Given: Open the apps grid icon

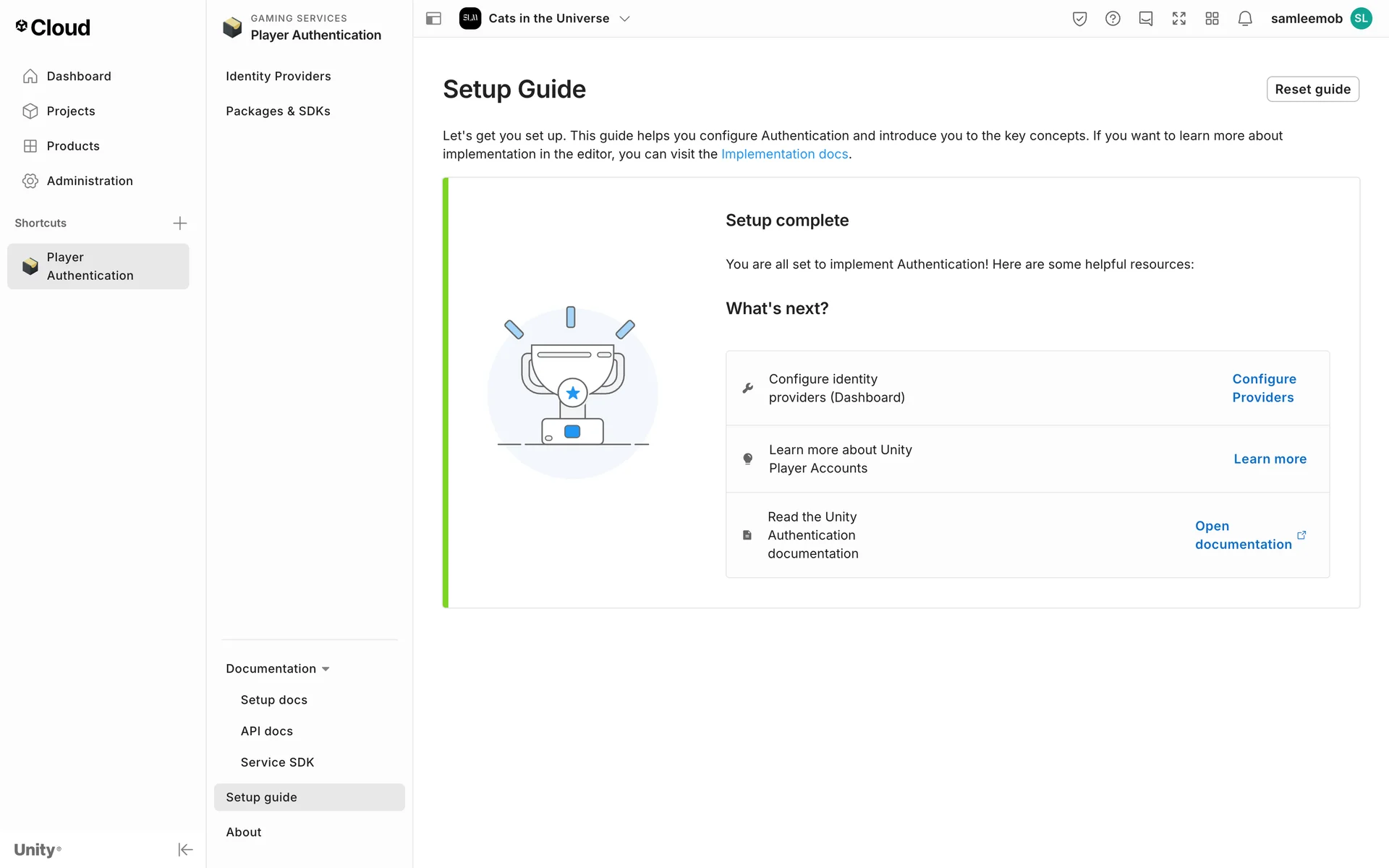Looking at the screenshot, I should pos(1212,19).
